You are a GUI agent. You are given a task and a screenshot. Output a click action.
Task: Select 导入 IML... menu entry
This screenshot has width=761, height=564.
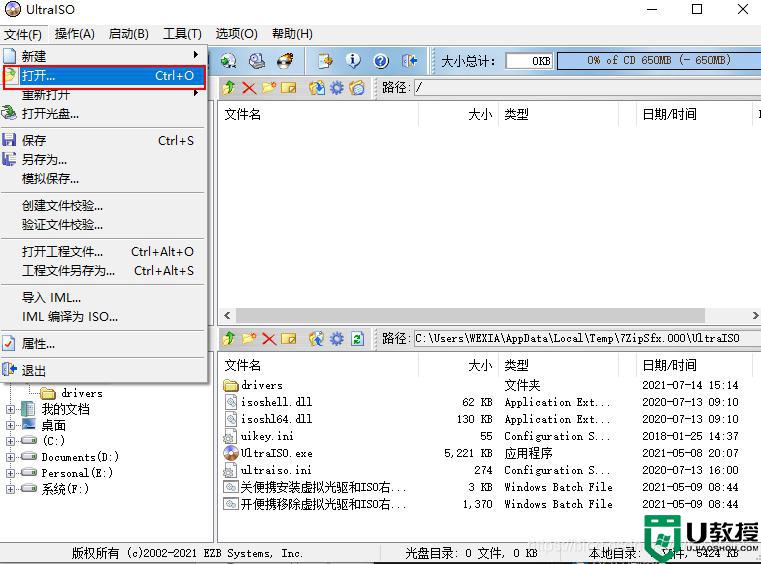coord(102,298)
